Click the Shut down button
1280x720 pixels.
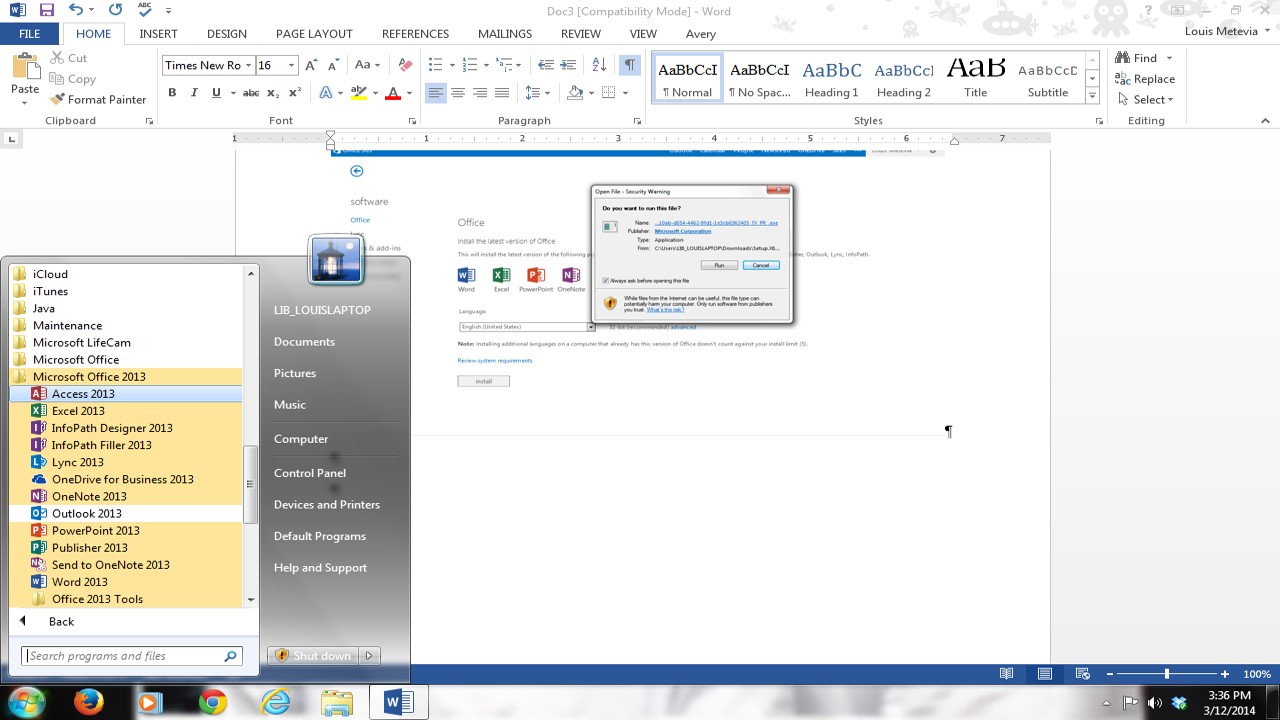[x=313, y=656]
